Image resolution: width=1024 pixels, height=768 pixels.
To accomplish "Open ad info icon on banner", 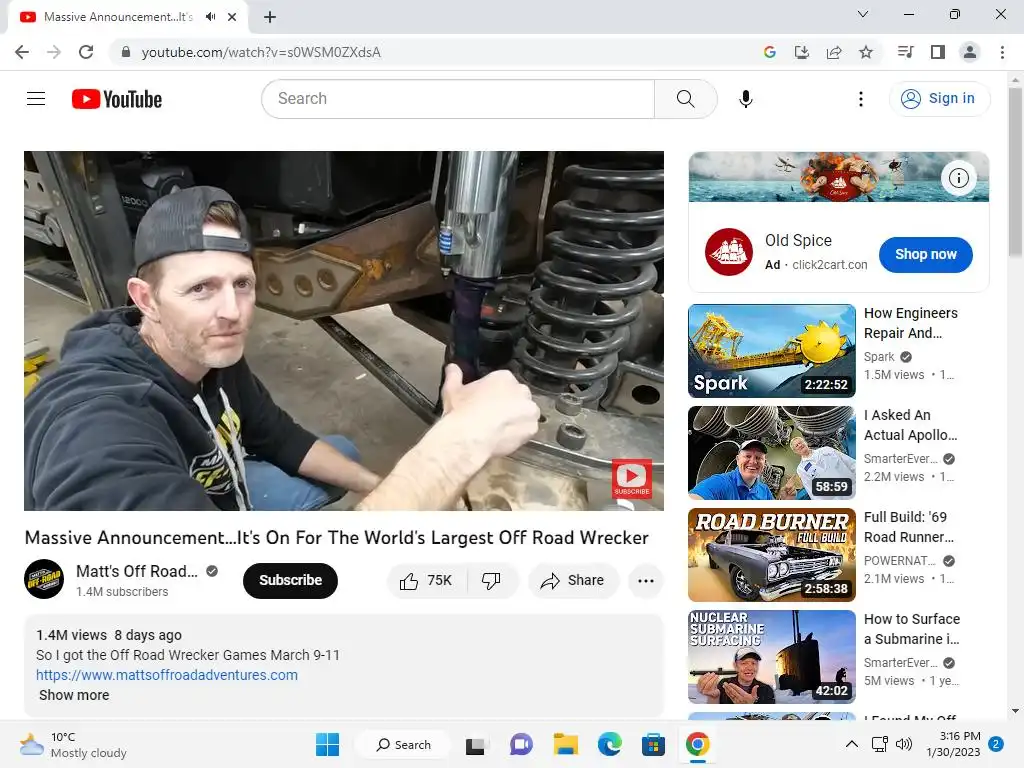I will (958, 178).
